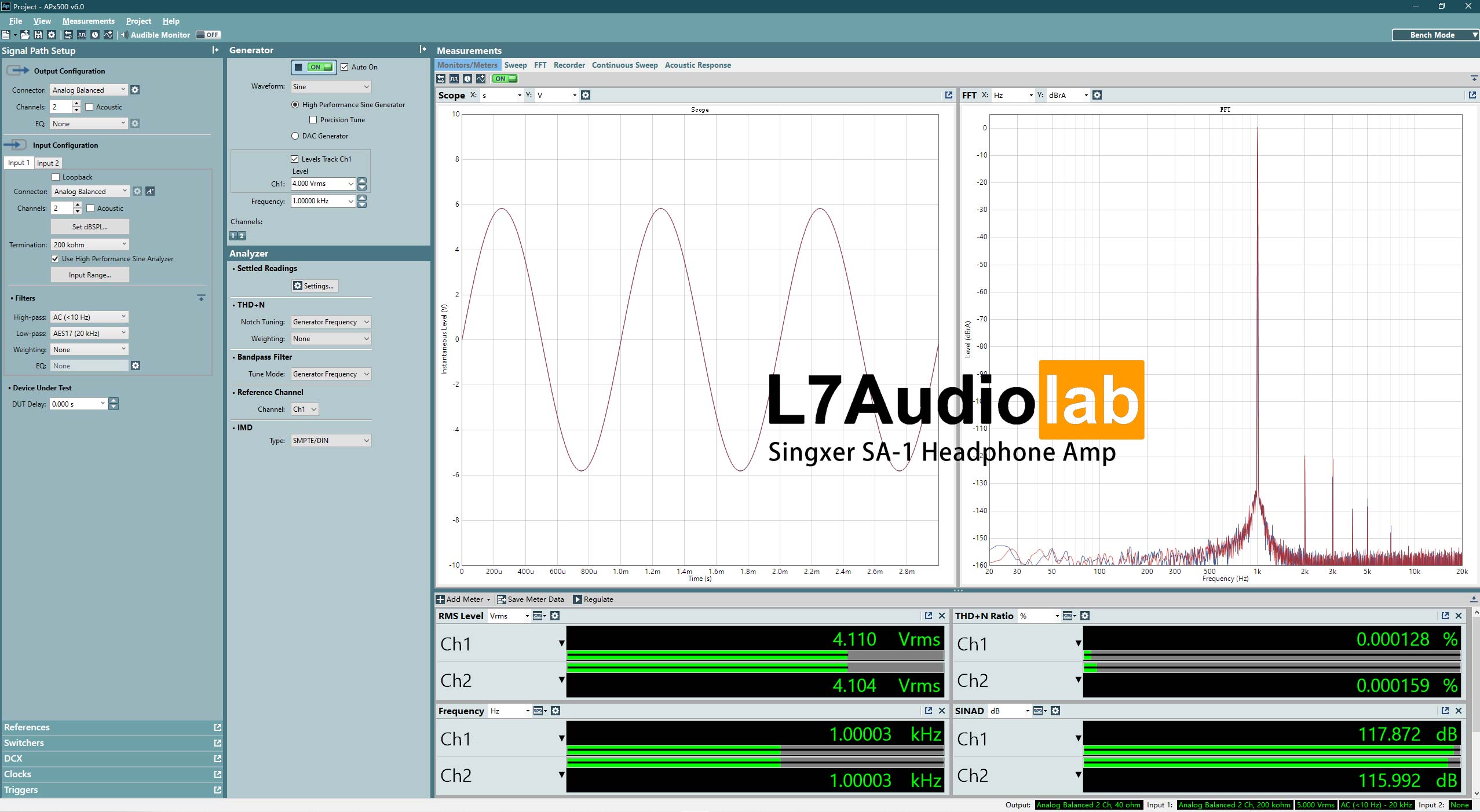The image size is (1480, 812).
Task: Collapse the Signal Path Setup panel
Action: pyautogui.click(x=215, y=50)
